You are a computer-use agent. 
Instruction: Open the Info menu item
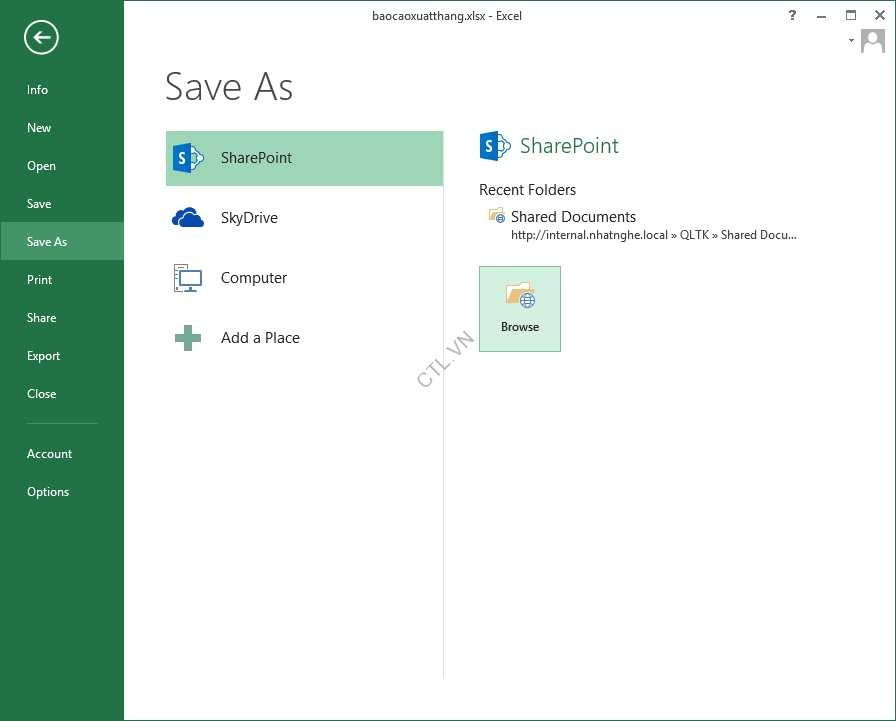click(38, 90)
